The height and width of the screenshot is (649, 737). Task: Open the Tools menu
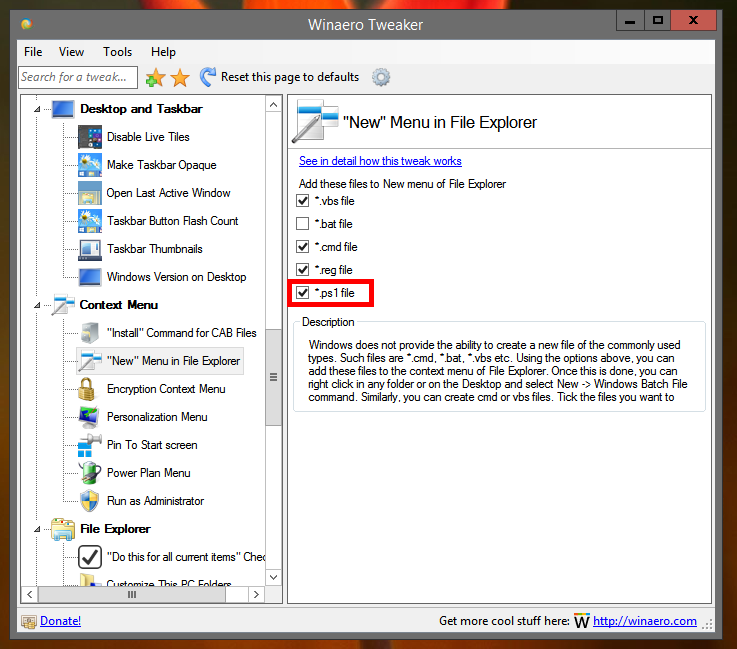118,52
